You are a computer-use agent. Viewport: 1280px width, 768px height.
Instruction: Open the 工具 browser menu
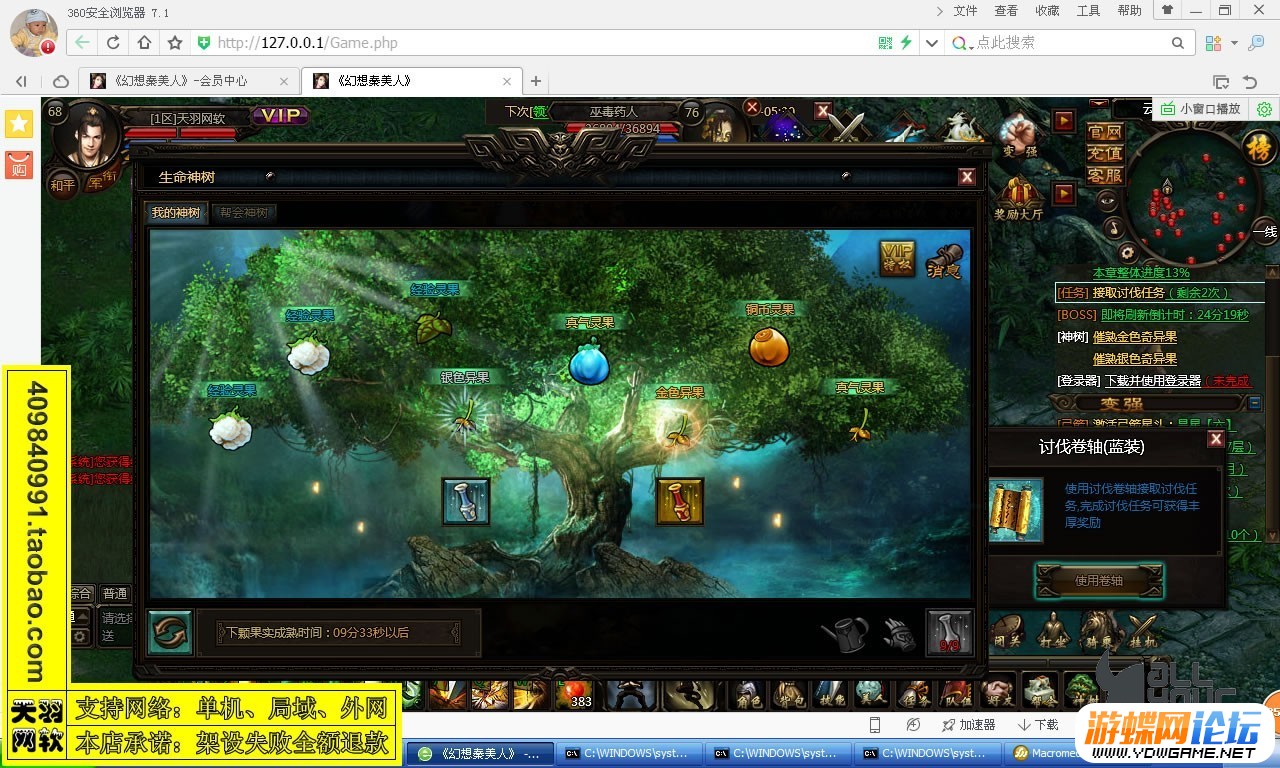pyautogui.click(x=1088, y=11)
